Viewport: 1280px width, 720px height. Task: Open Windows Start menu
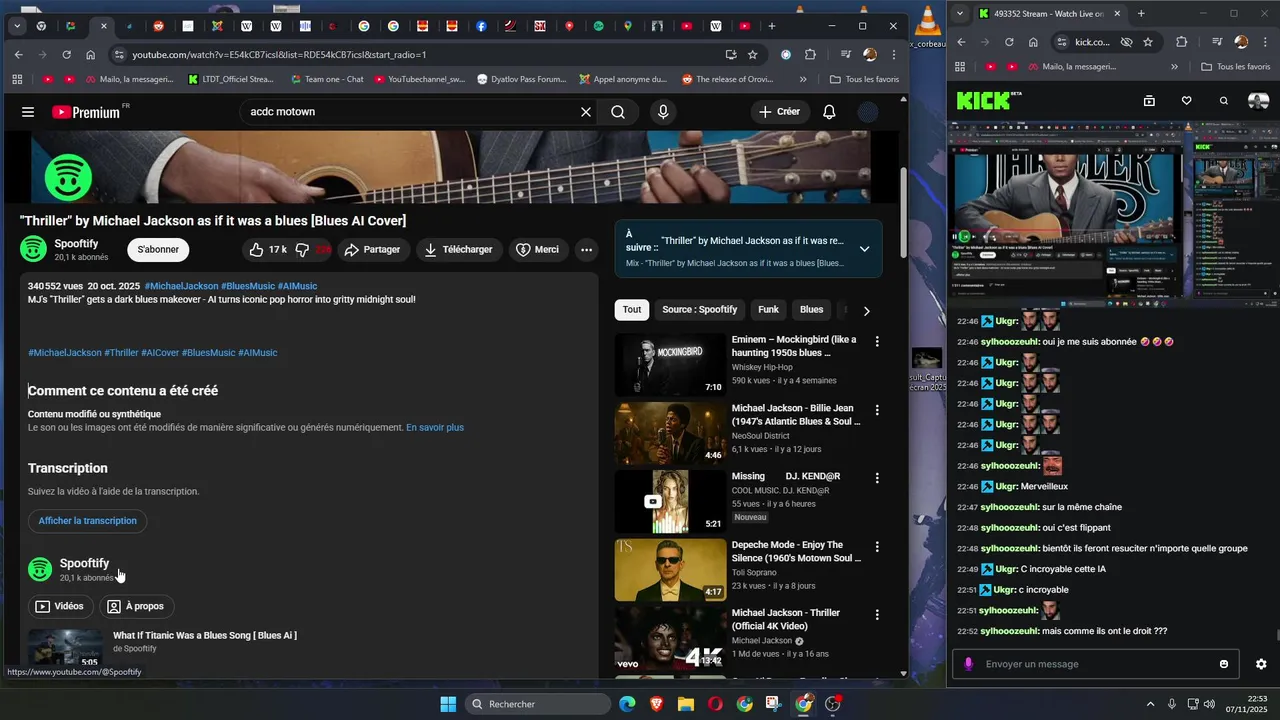[x=448, y=704]
